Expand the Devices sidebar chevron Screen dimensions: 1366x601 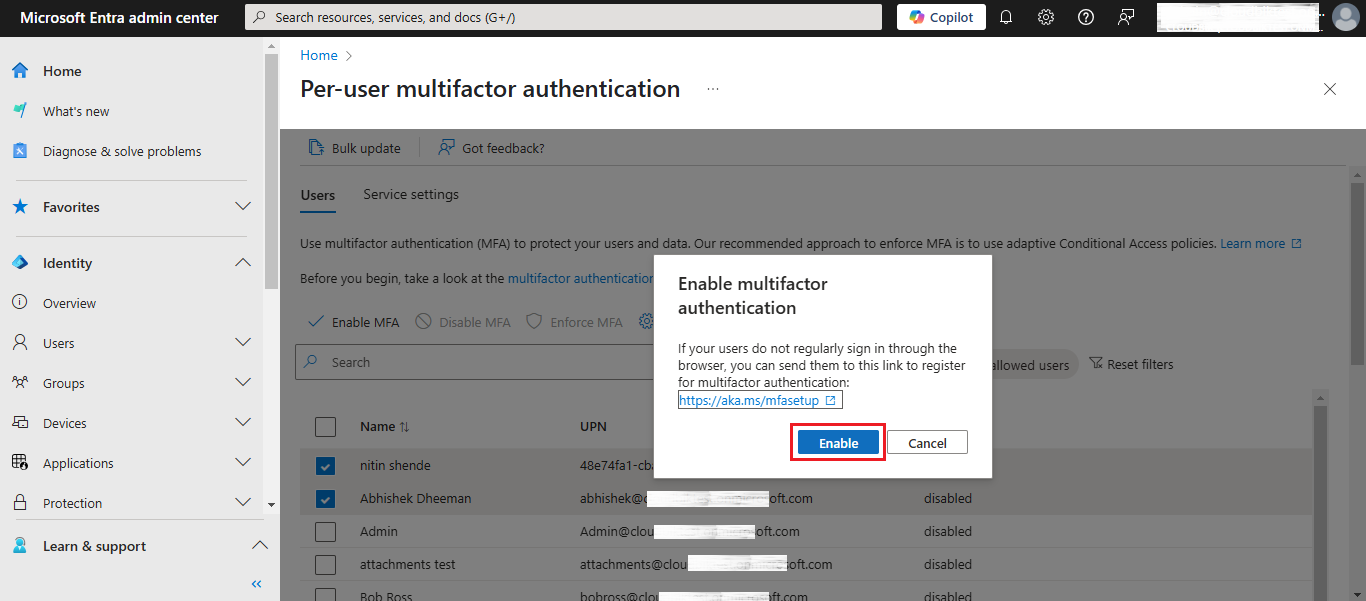[x=243, y=422]
